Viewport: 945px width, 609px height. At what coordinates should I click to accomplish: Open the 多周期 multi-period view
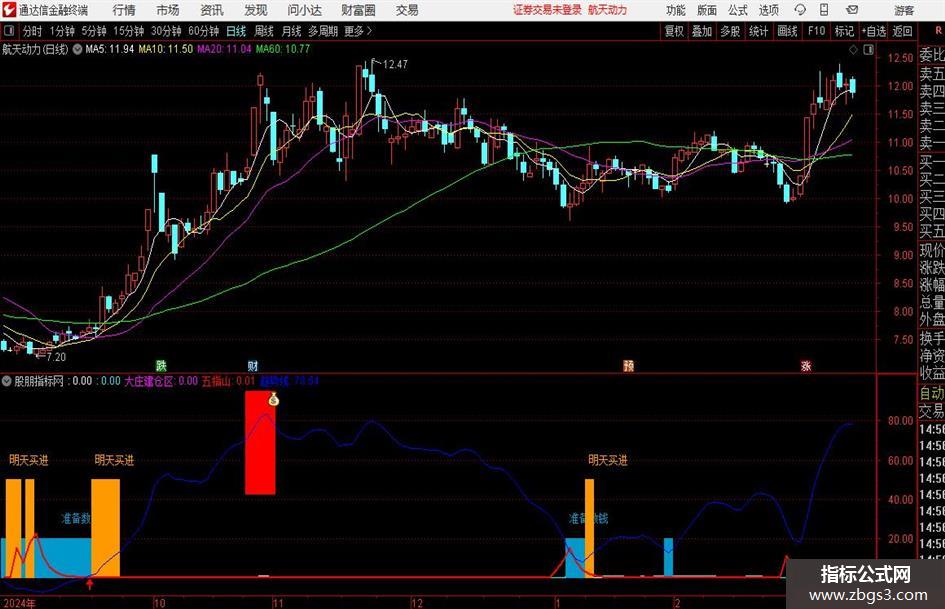[323, 31]
